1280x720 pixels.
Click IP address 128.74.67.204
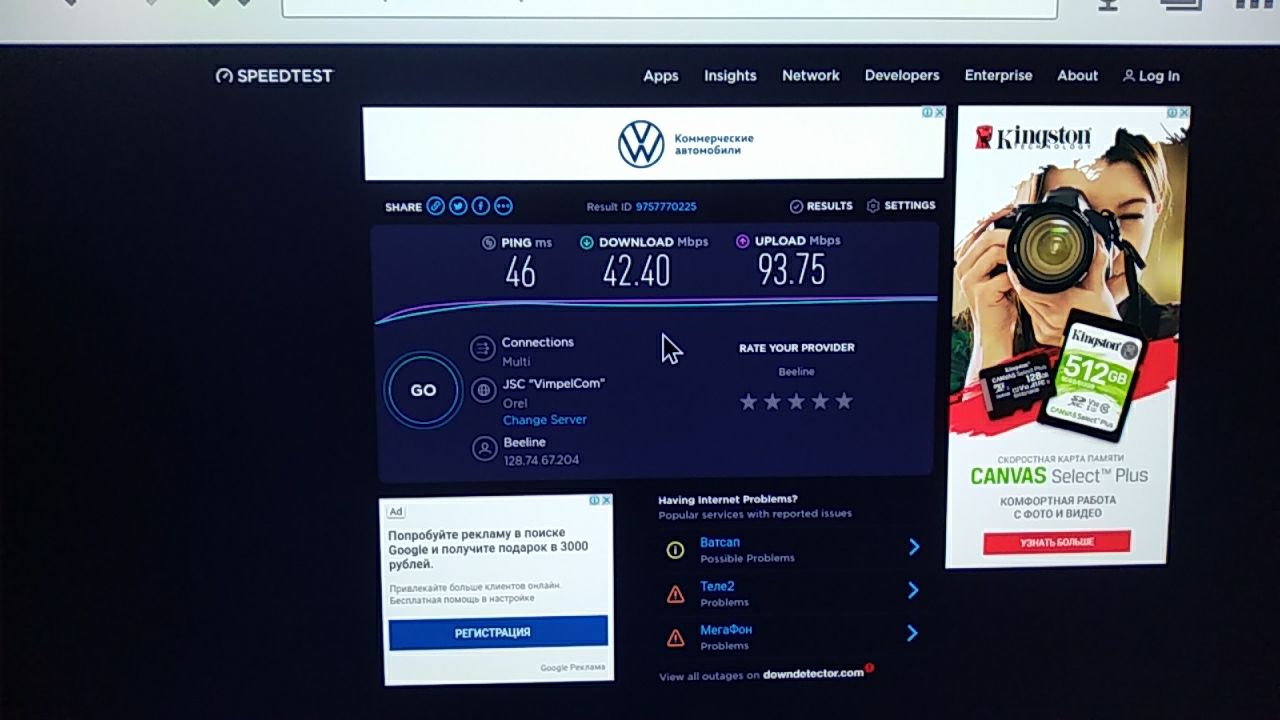click(541, 460)
